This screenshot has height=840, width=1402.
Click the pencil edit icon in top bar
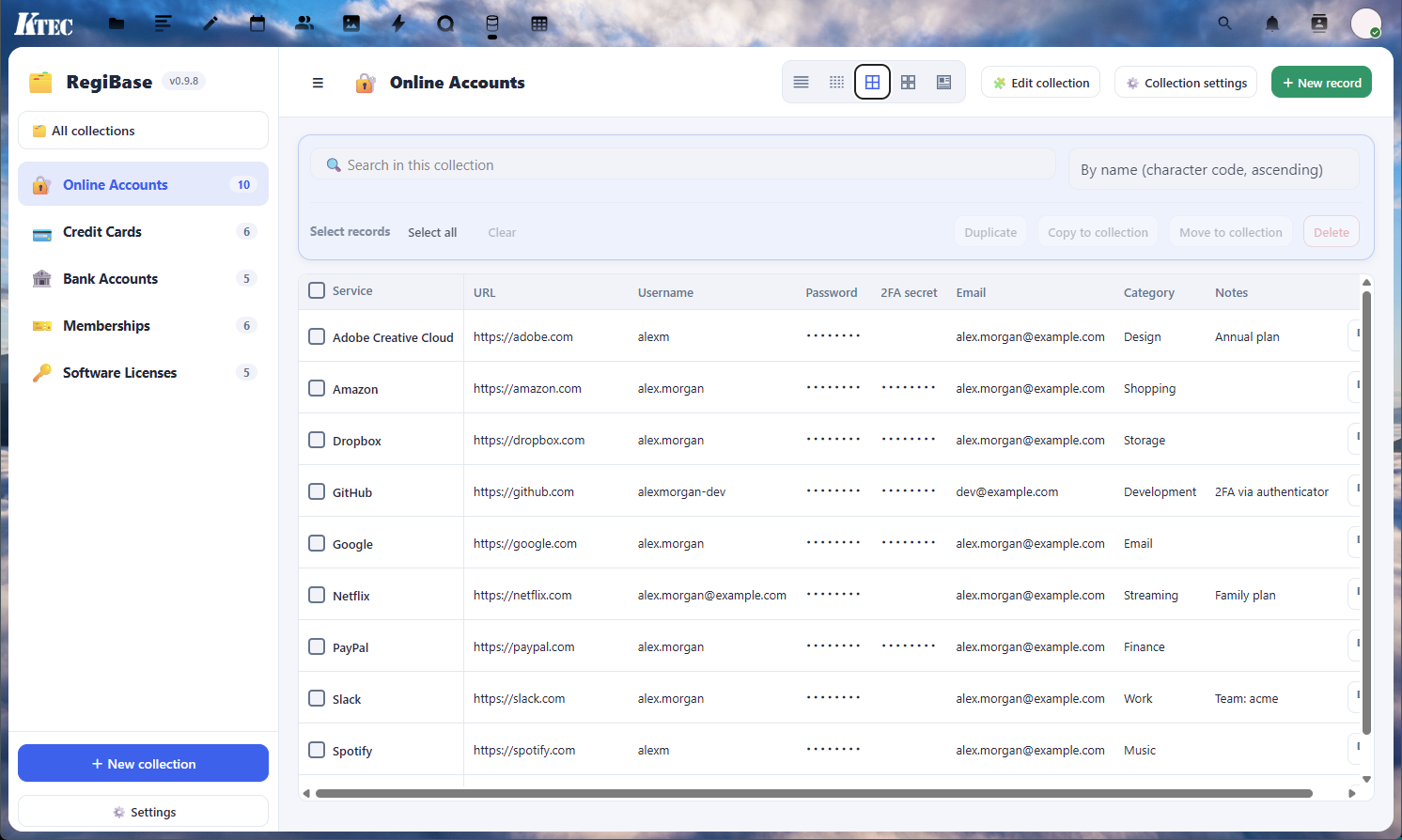(x=210, y=23)
